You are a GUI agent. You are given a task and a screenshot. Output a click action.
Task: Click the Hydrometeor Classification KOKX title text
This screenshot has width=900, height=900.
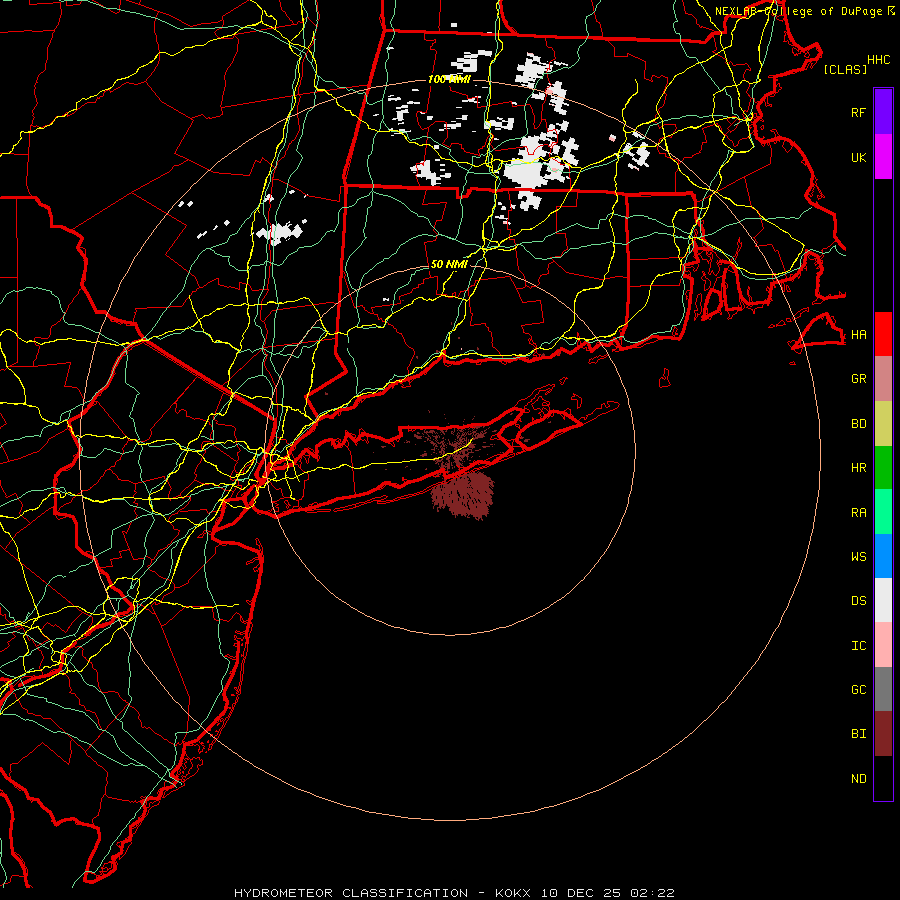[x=454, y=893]
